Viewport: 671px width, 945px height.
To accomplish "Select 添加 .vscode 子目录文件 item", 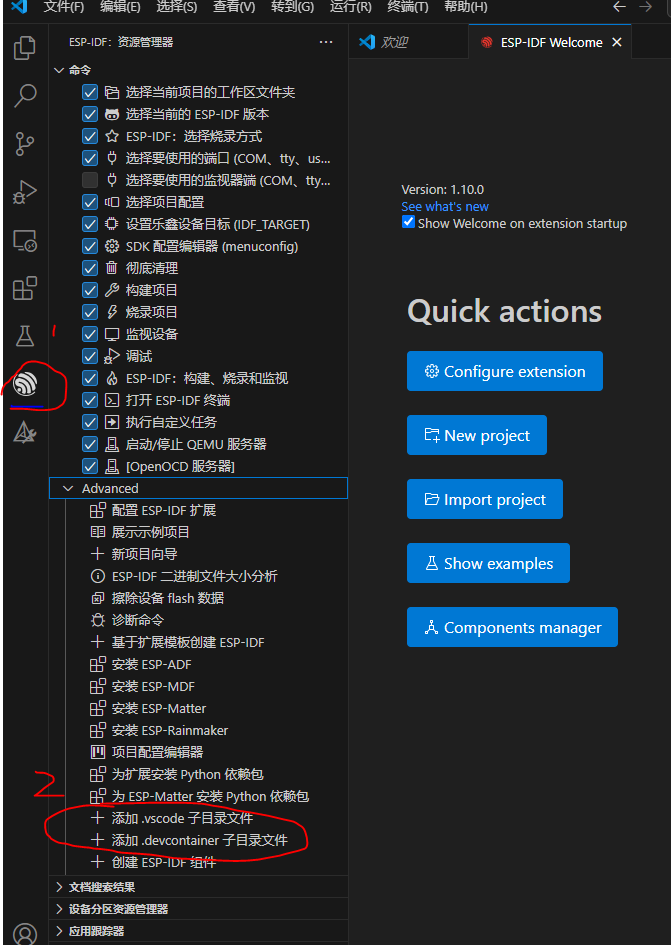I will coord(182,818).
